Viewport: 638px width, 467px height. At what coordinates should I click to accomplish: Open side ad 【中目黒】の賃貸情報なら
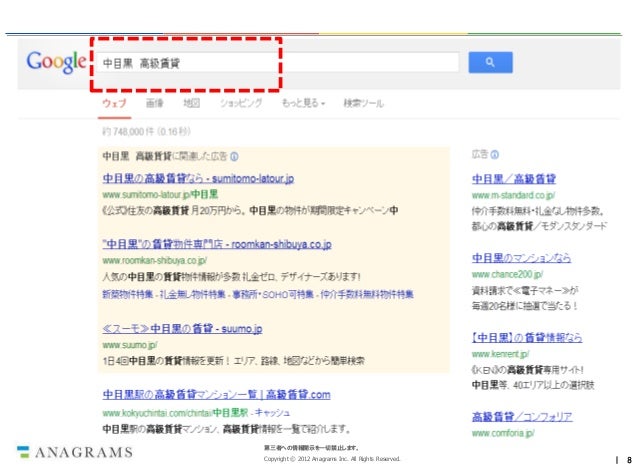pyautogui.click(x=527, y=337)
